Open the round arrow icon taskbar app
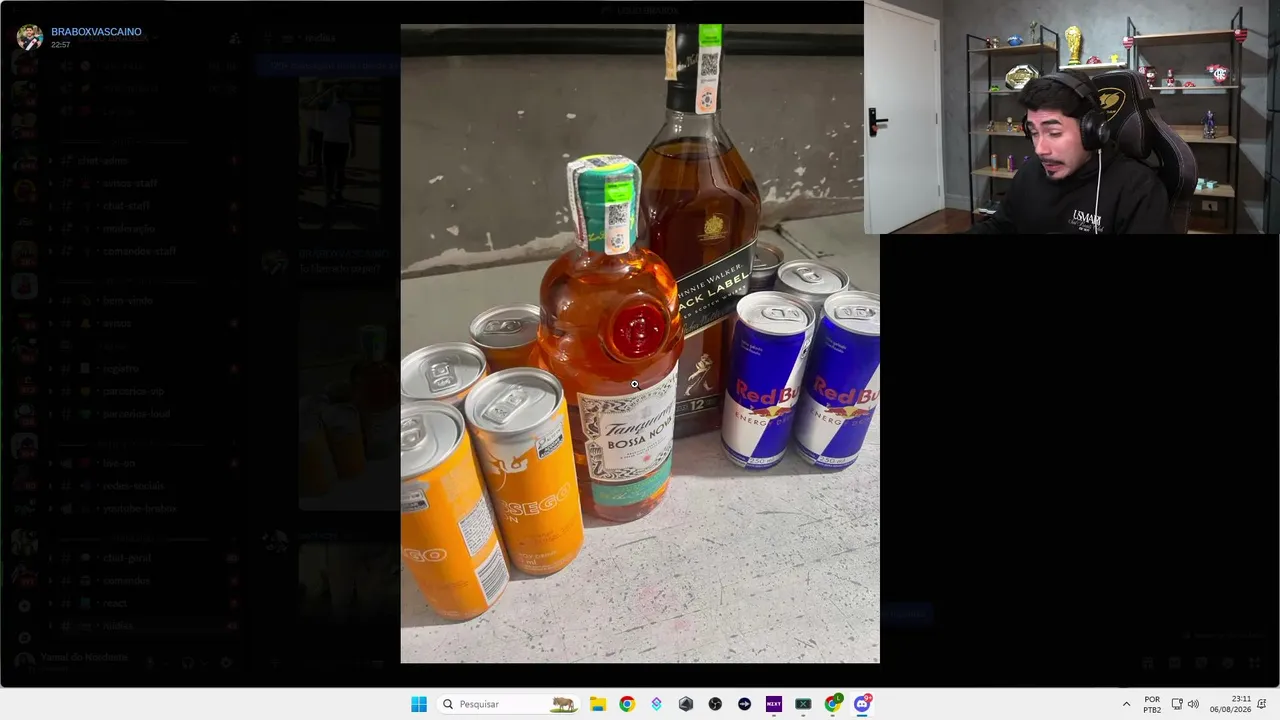 pyautogui.click(x=744, y=704)
